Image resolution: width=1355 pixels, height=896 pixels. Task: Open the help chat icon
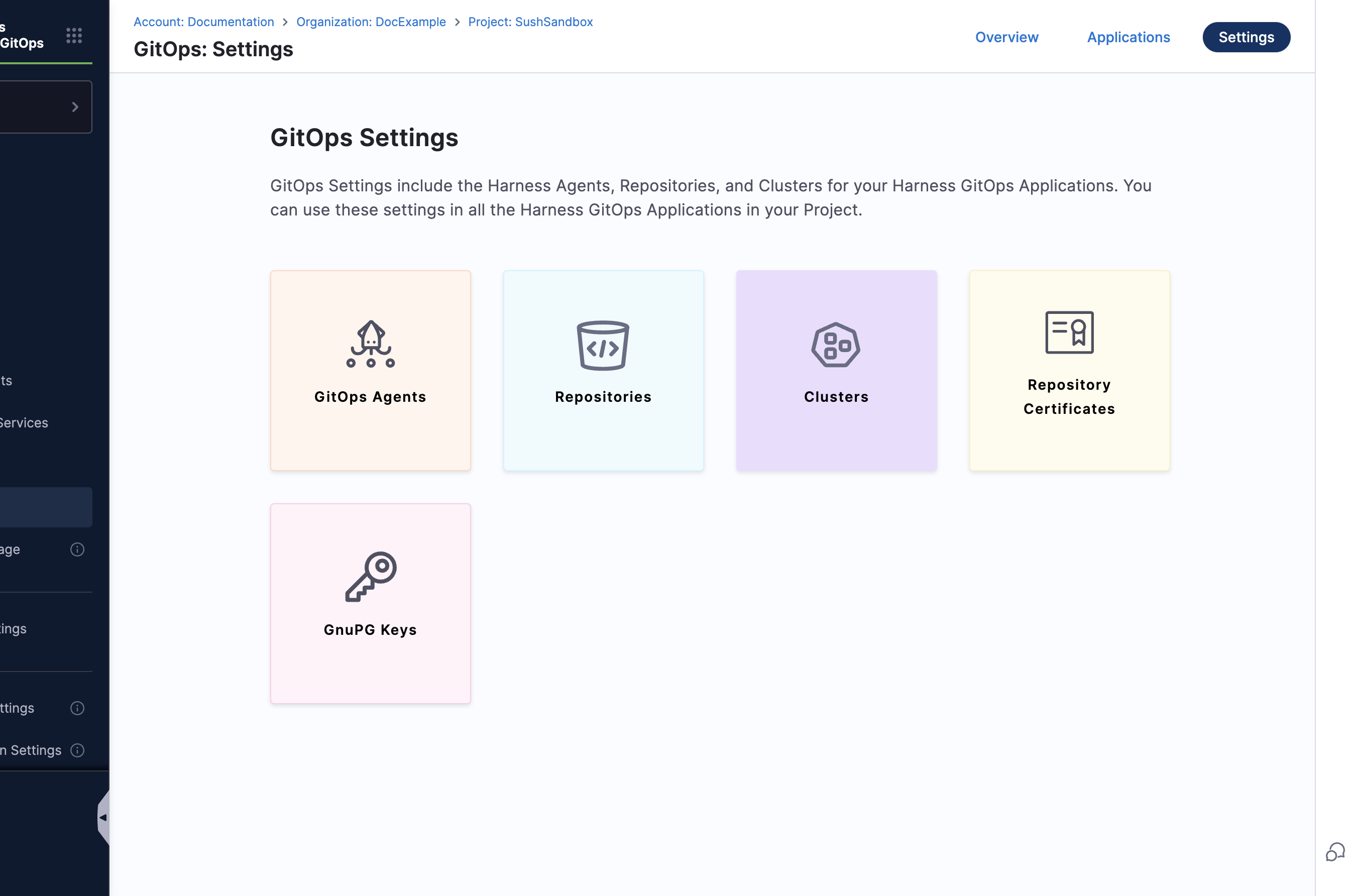point(1335,851)
